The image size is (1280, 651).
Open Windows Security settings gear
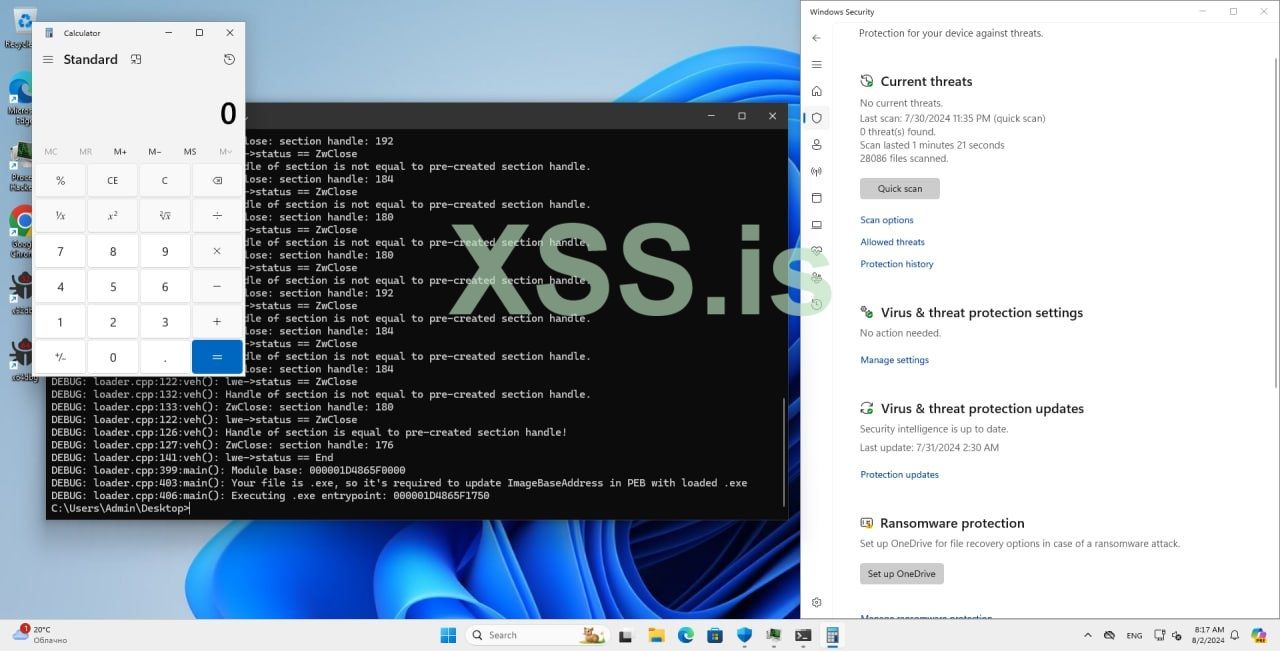click(x=816, y=603)
